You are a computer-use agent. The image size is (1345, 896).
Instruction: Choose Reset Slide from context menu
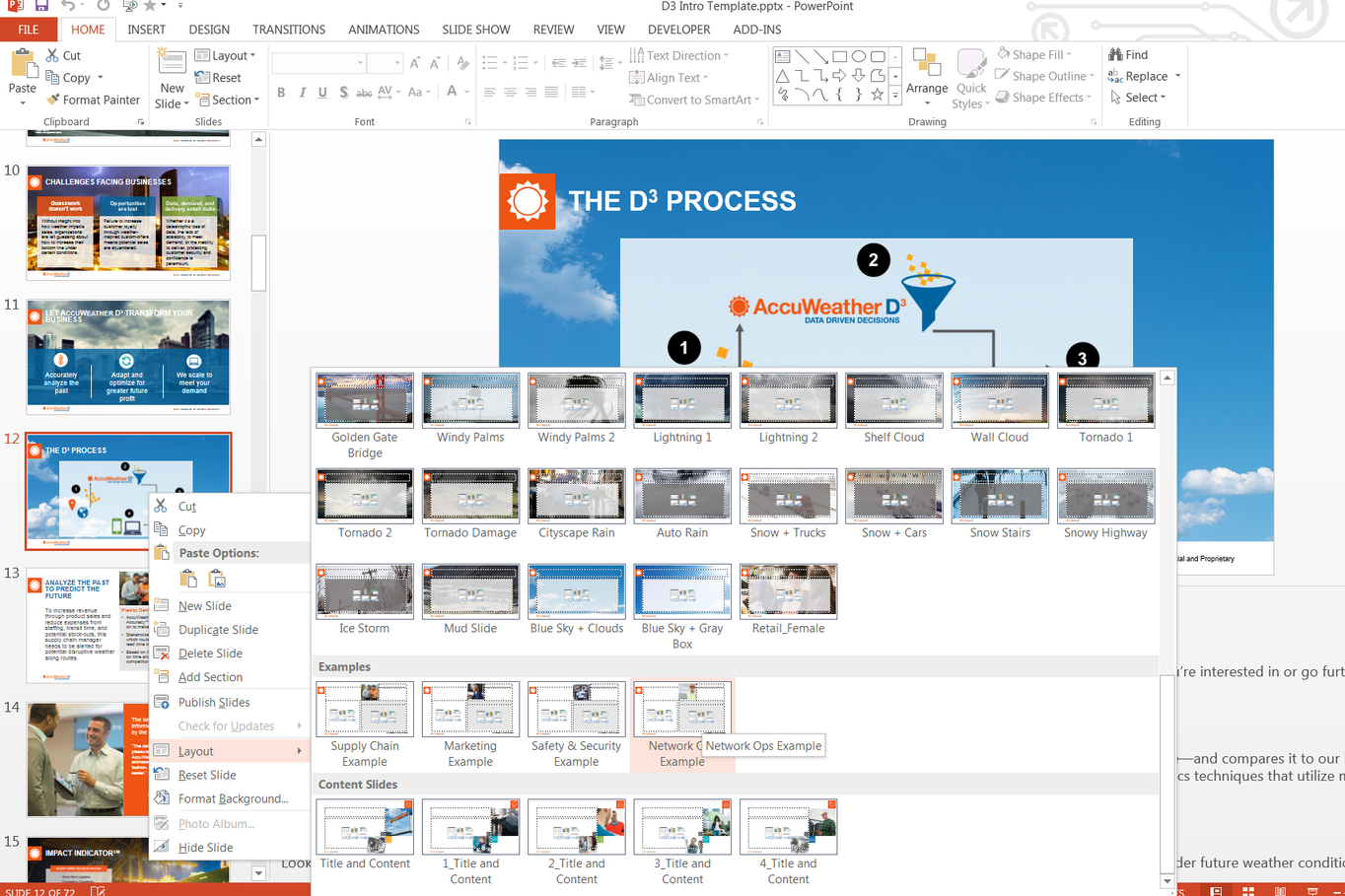229,776
